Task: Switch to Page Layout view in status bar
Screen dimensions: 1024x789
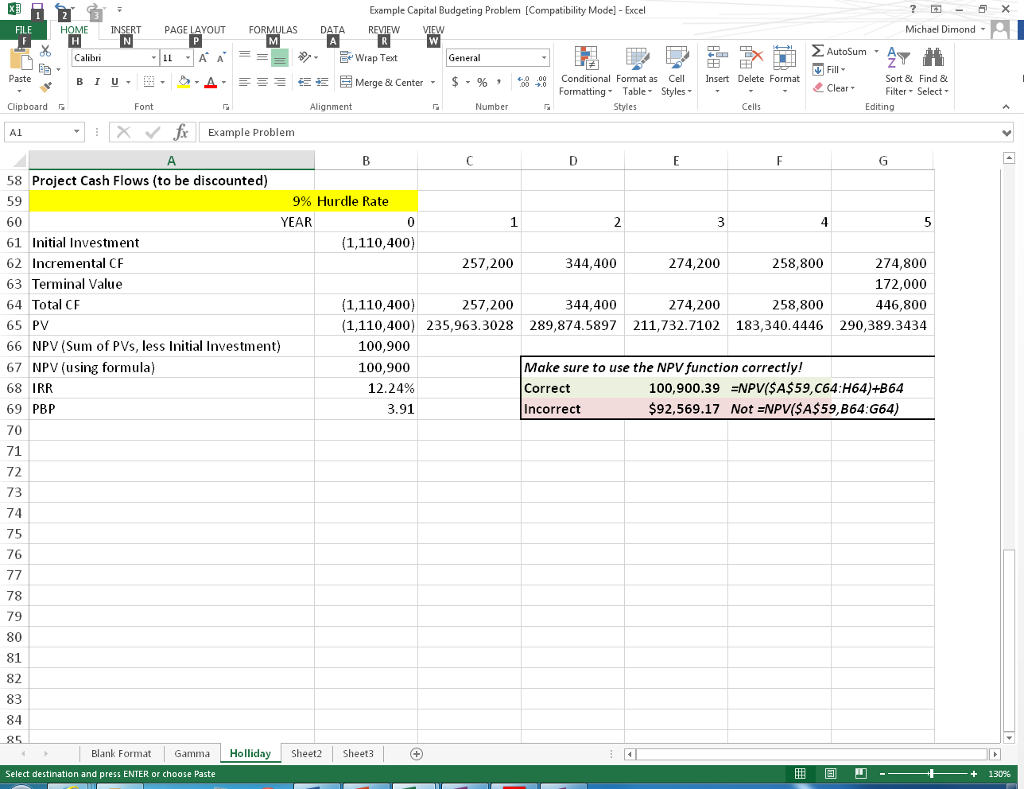Action: tap(831, 774)
